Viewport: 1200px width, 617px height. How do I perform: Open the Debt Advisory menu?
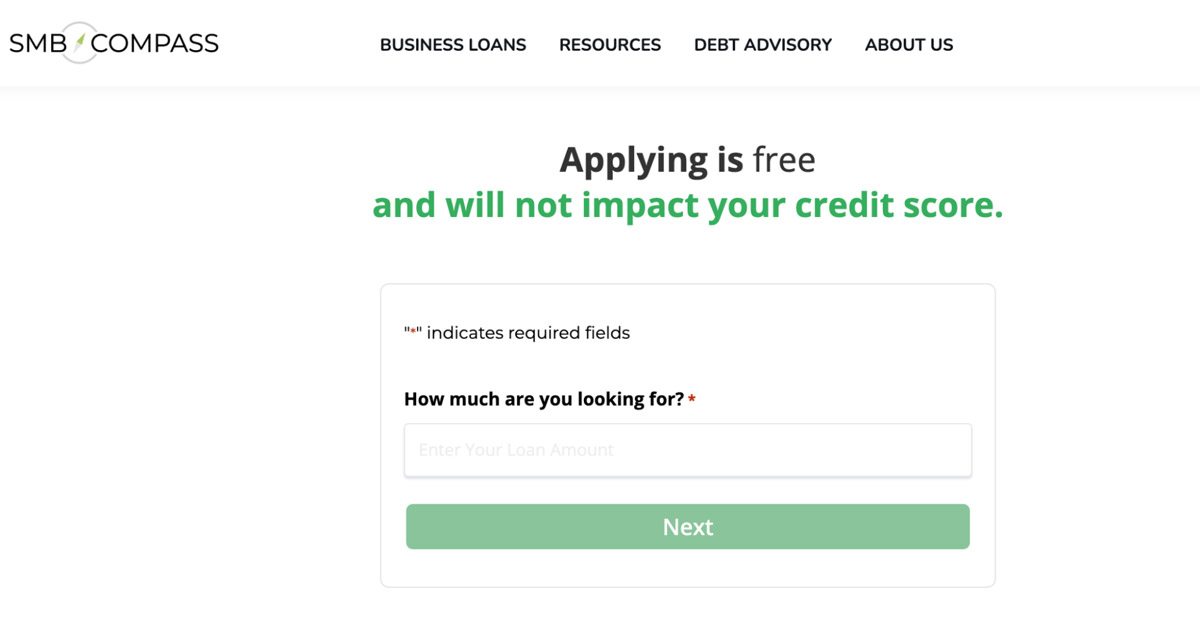tap(763, 45)
